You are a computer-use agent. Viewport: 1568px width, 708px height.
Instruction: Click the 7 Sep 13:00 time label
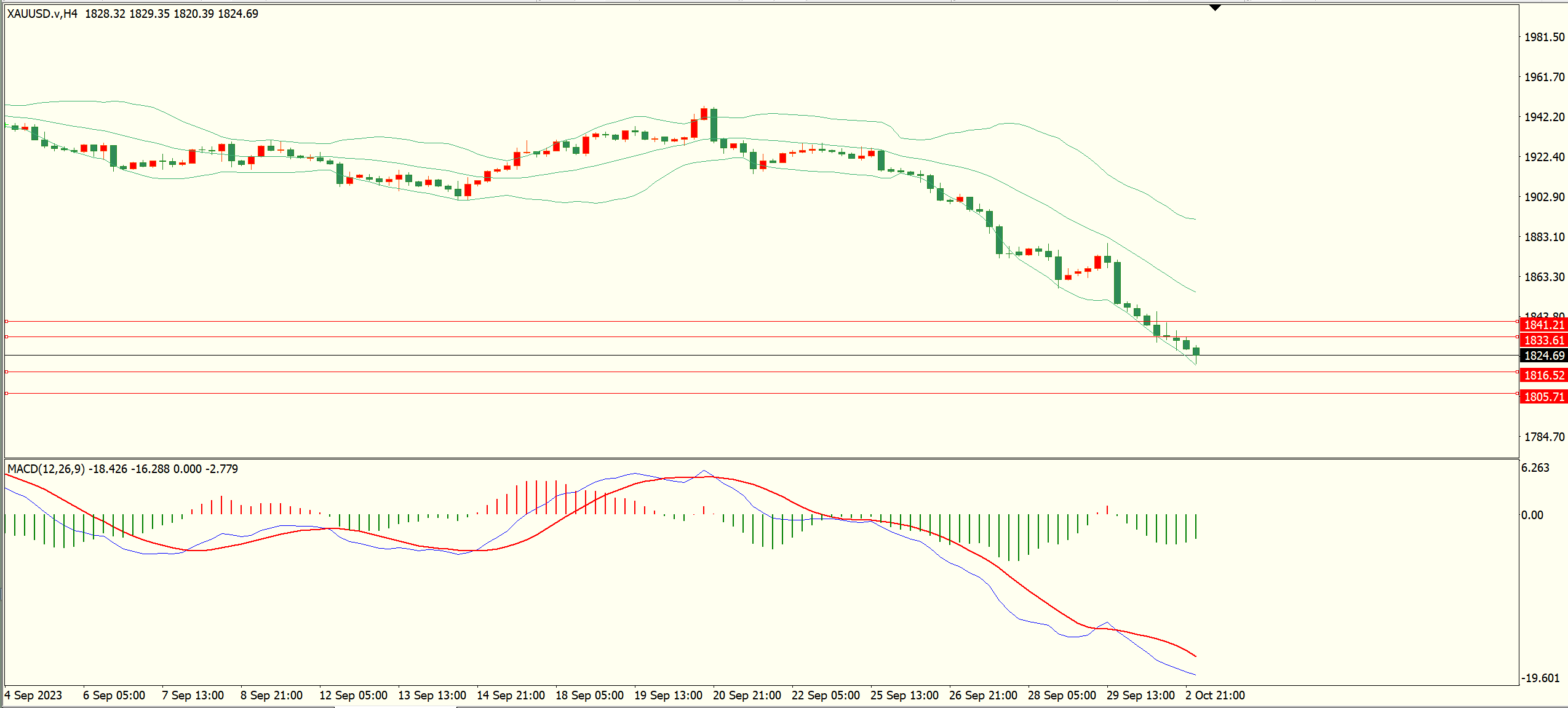point(193,695)
